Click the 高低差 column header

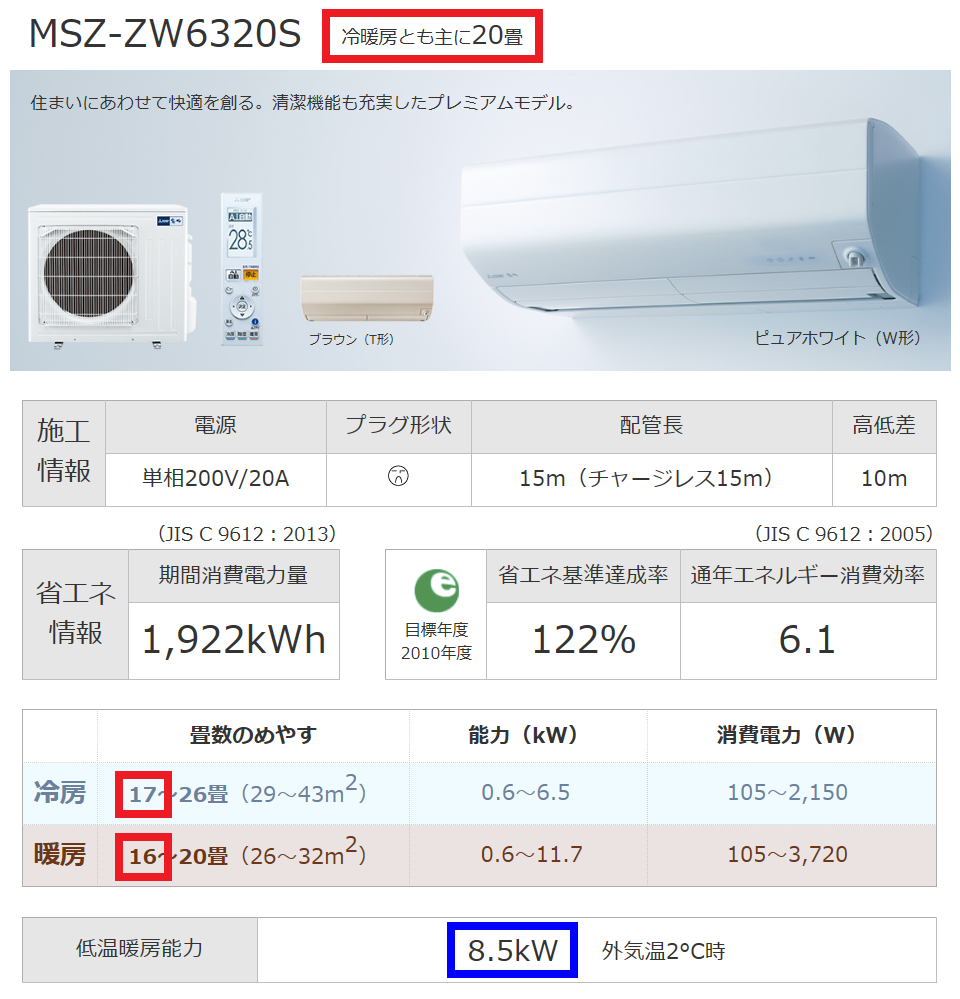[x=884, y=425]
